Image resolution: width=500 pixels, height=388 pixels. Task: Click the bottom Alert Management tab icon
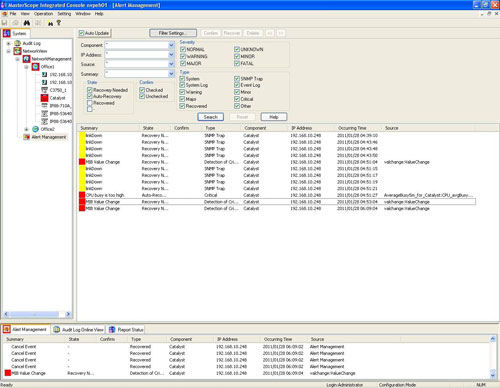click(x=7, y=329)
